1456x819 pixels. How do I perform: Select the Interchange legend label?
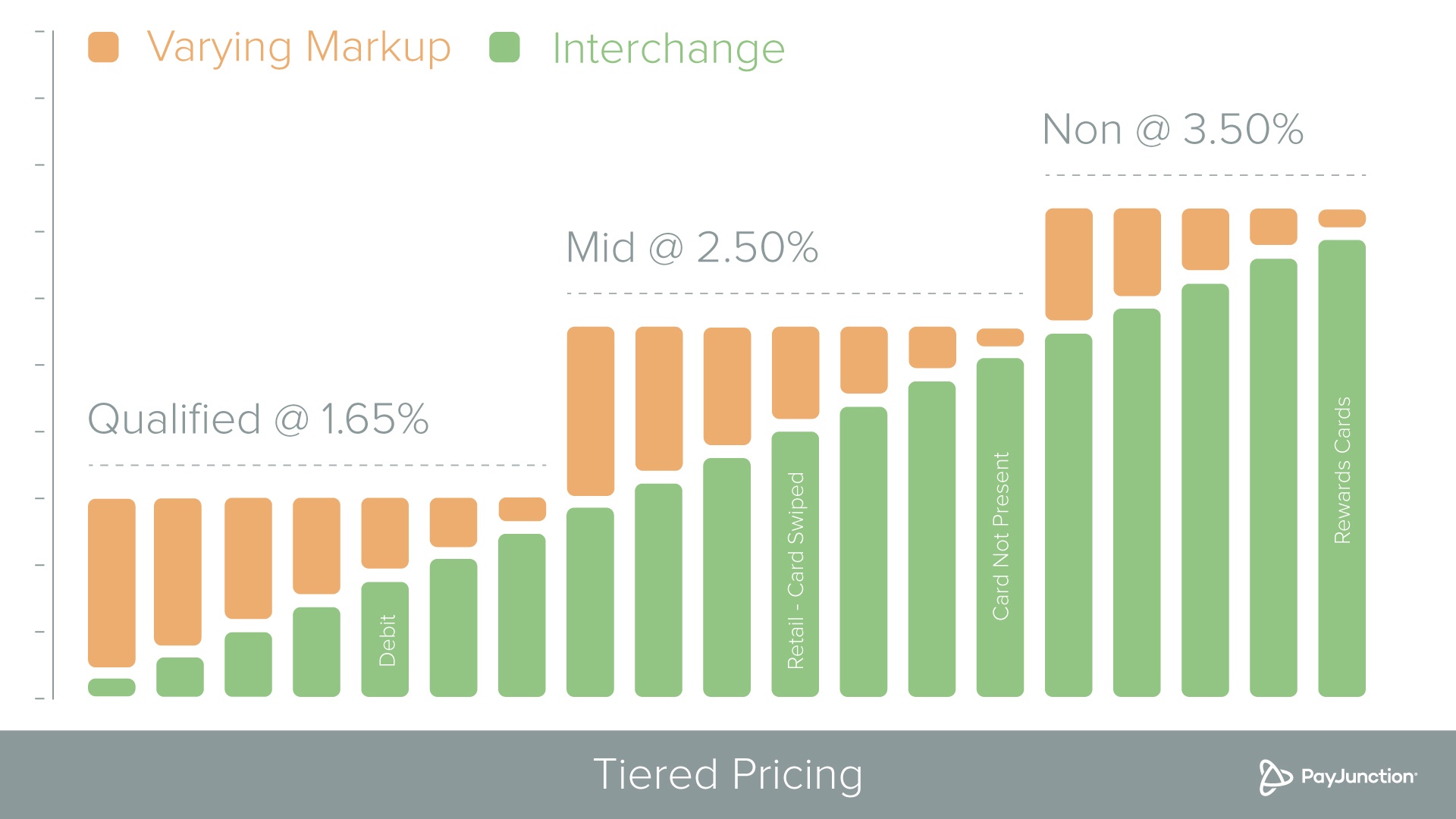[668, 49]
